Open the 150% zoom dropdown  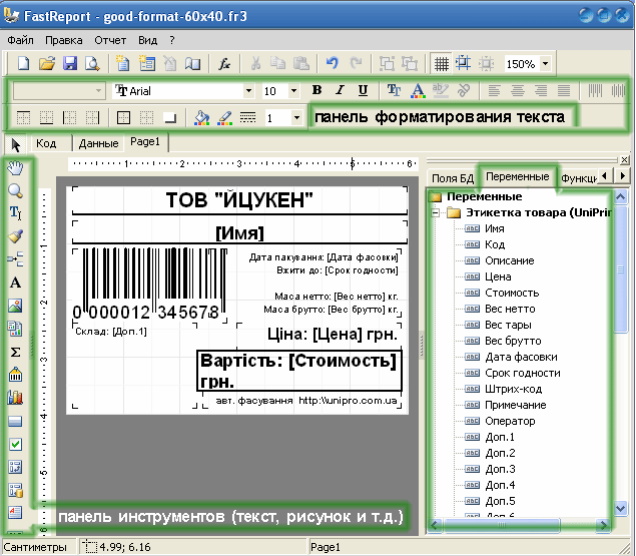546,64
